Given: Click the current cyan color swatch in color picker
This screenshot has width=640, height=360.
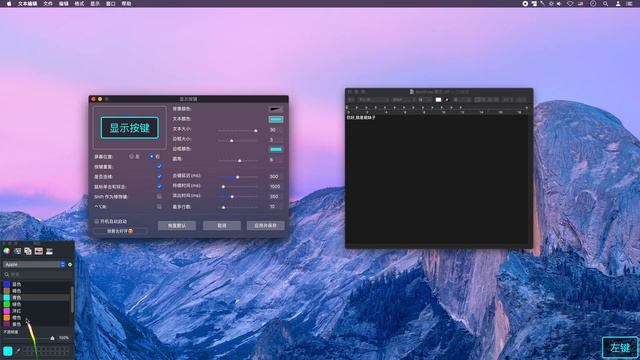Looking at the screenshot, I should 8,351.
